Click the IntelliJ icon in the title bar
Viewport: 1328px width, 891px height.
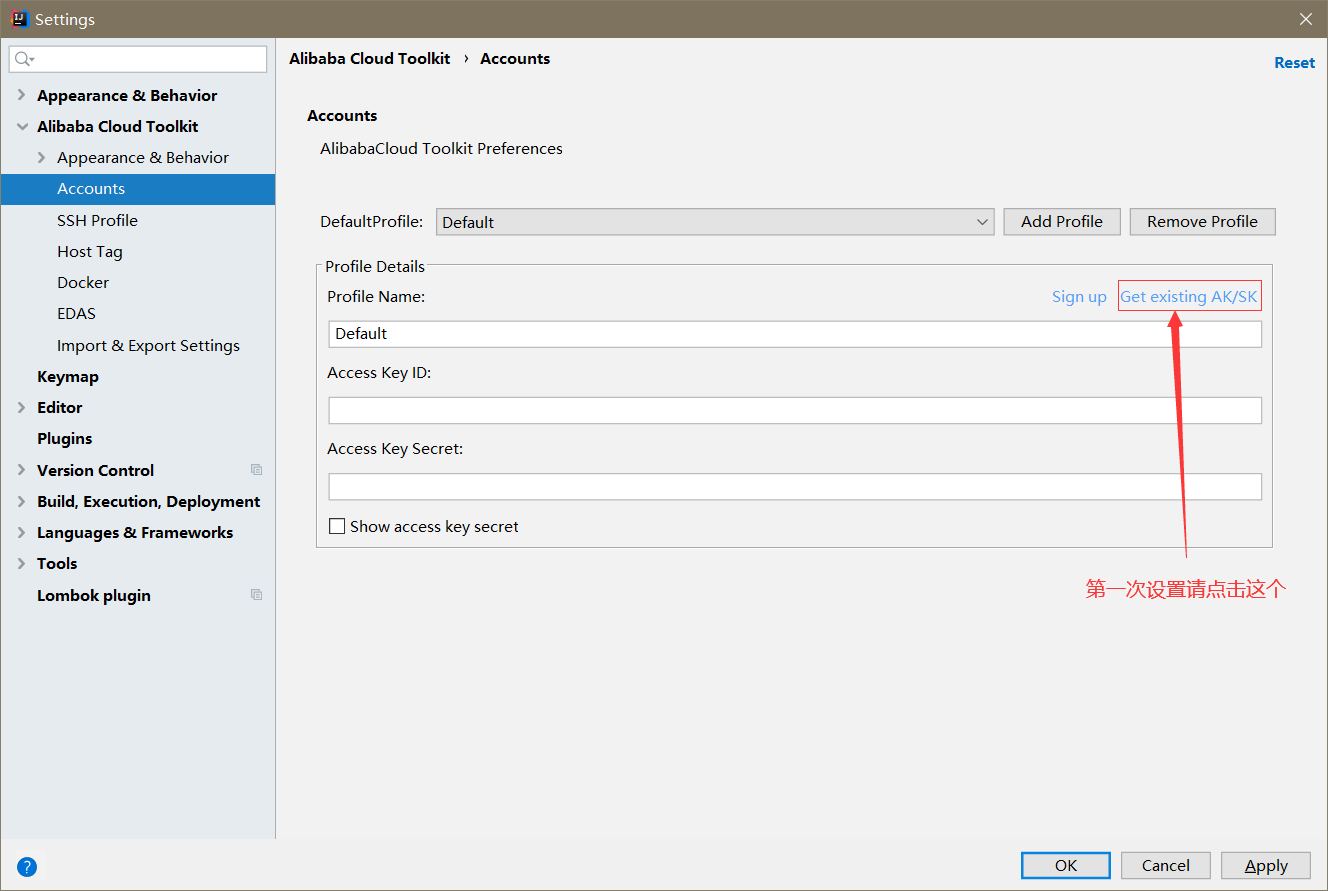20,19
